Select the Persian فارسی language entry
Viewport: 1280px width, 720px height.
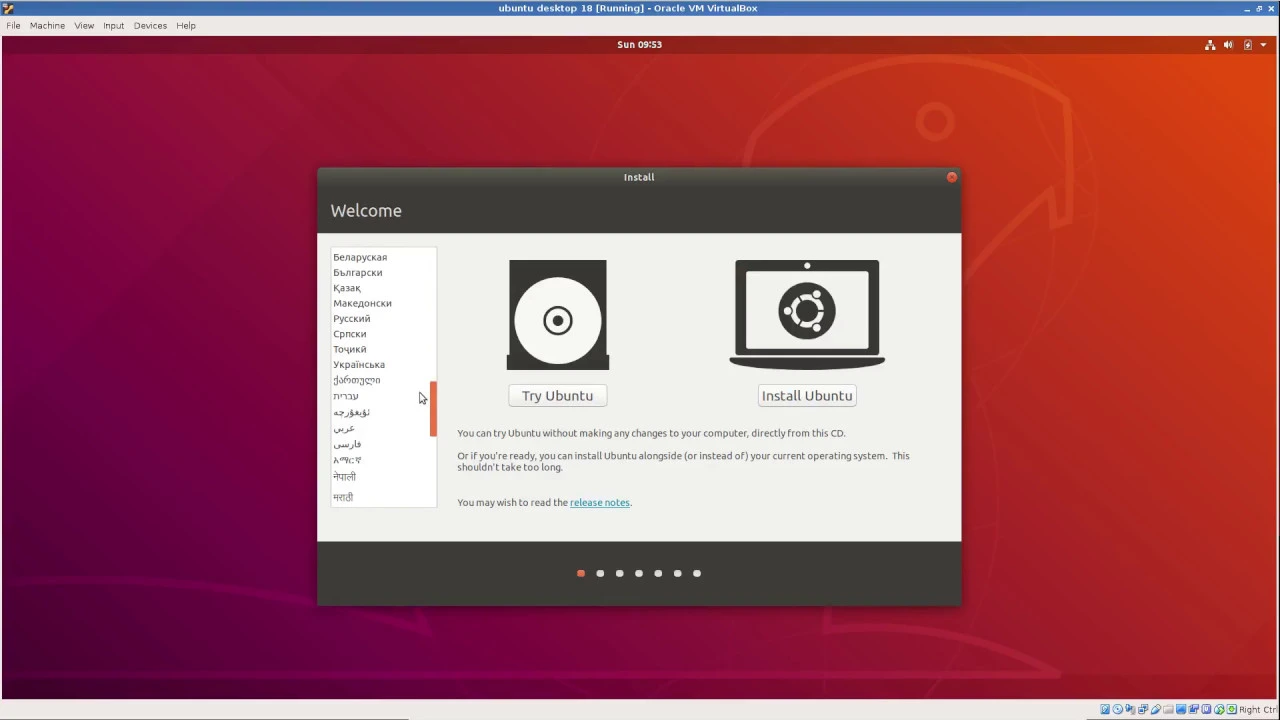(x=348, y=444)
